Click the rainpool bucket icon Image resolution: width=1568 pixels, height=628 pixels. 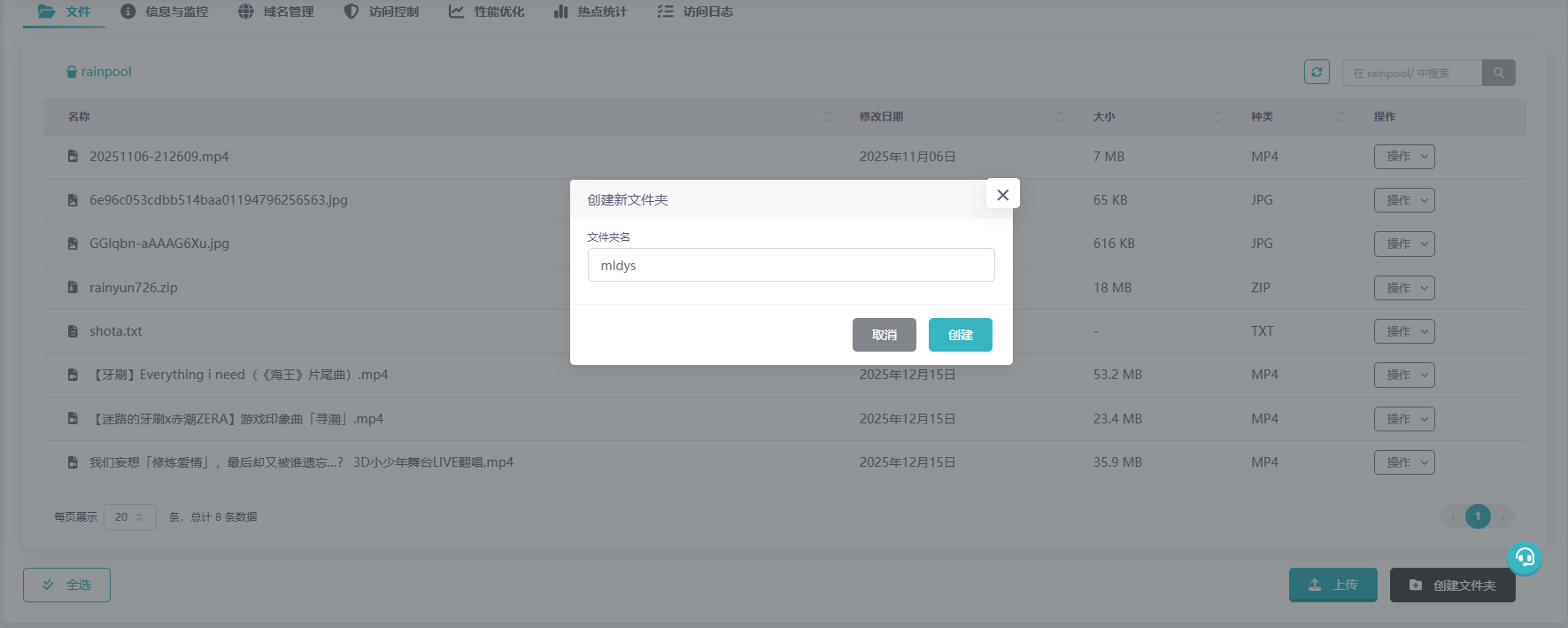point(72,72)
